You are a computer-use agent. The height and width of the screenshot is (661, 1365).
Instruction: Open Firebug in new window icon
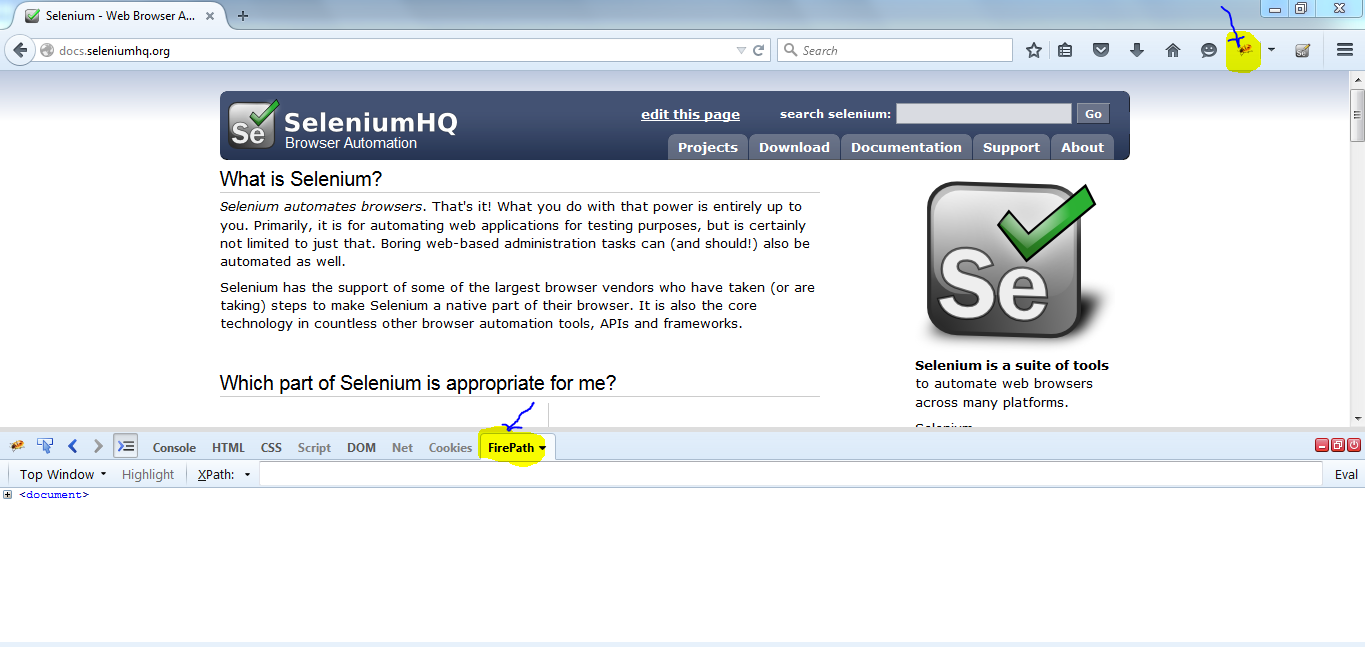click(x=1338, y=445)
